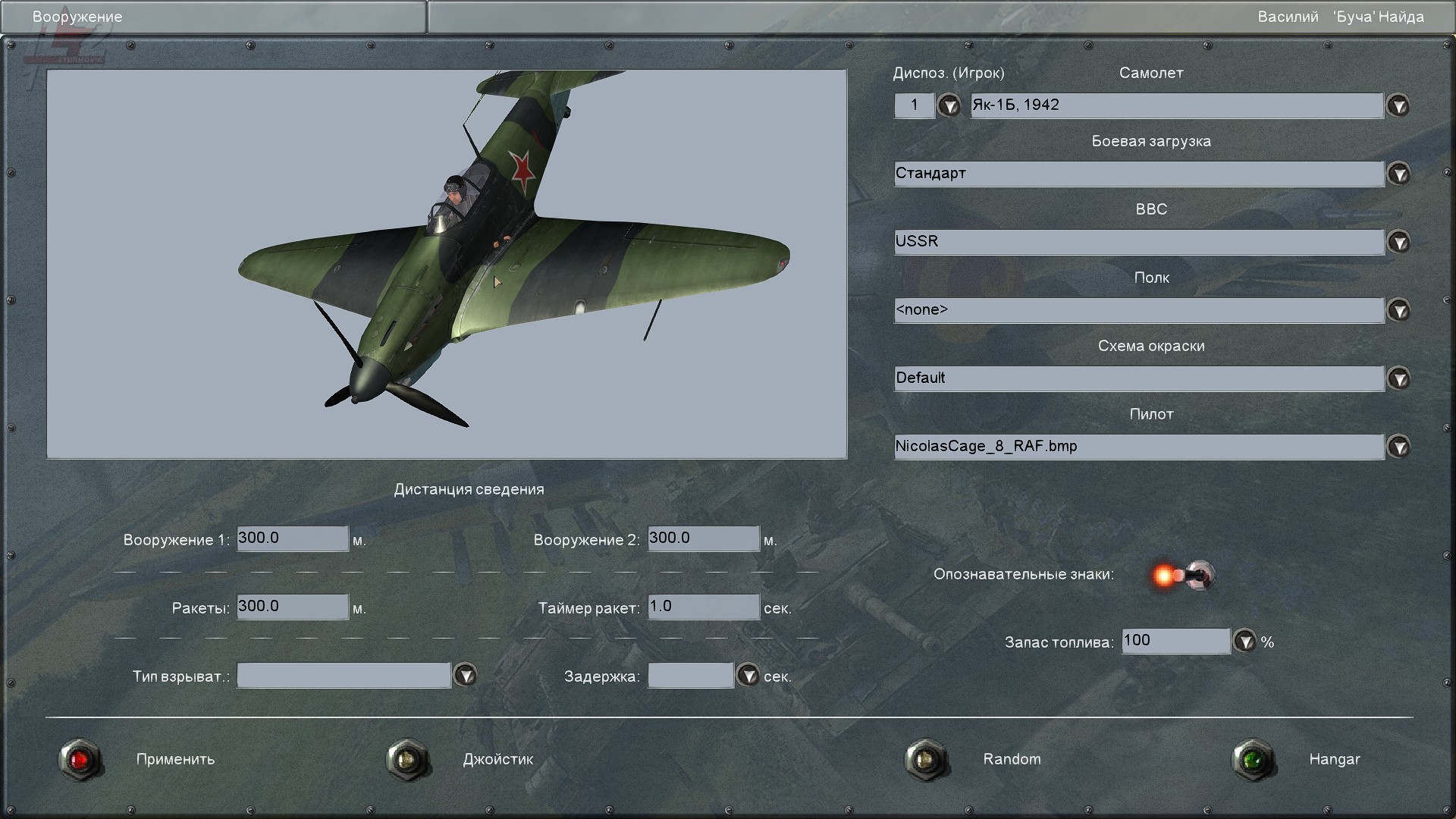Open the ВВС air force dropdown arrow
The image size is (1456, 819).
(x=1398, y=242)
